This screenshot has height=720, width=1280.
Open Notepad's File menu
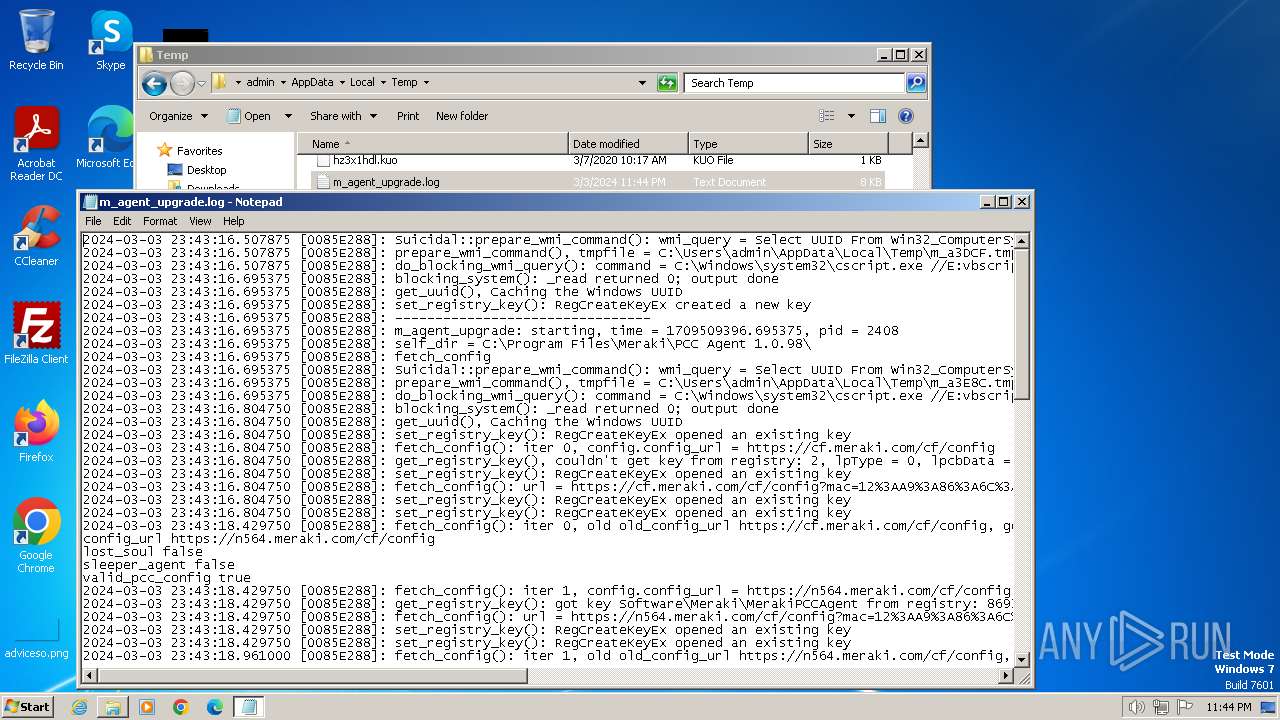(93, 221)
